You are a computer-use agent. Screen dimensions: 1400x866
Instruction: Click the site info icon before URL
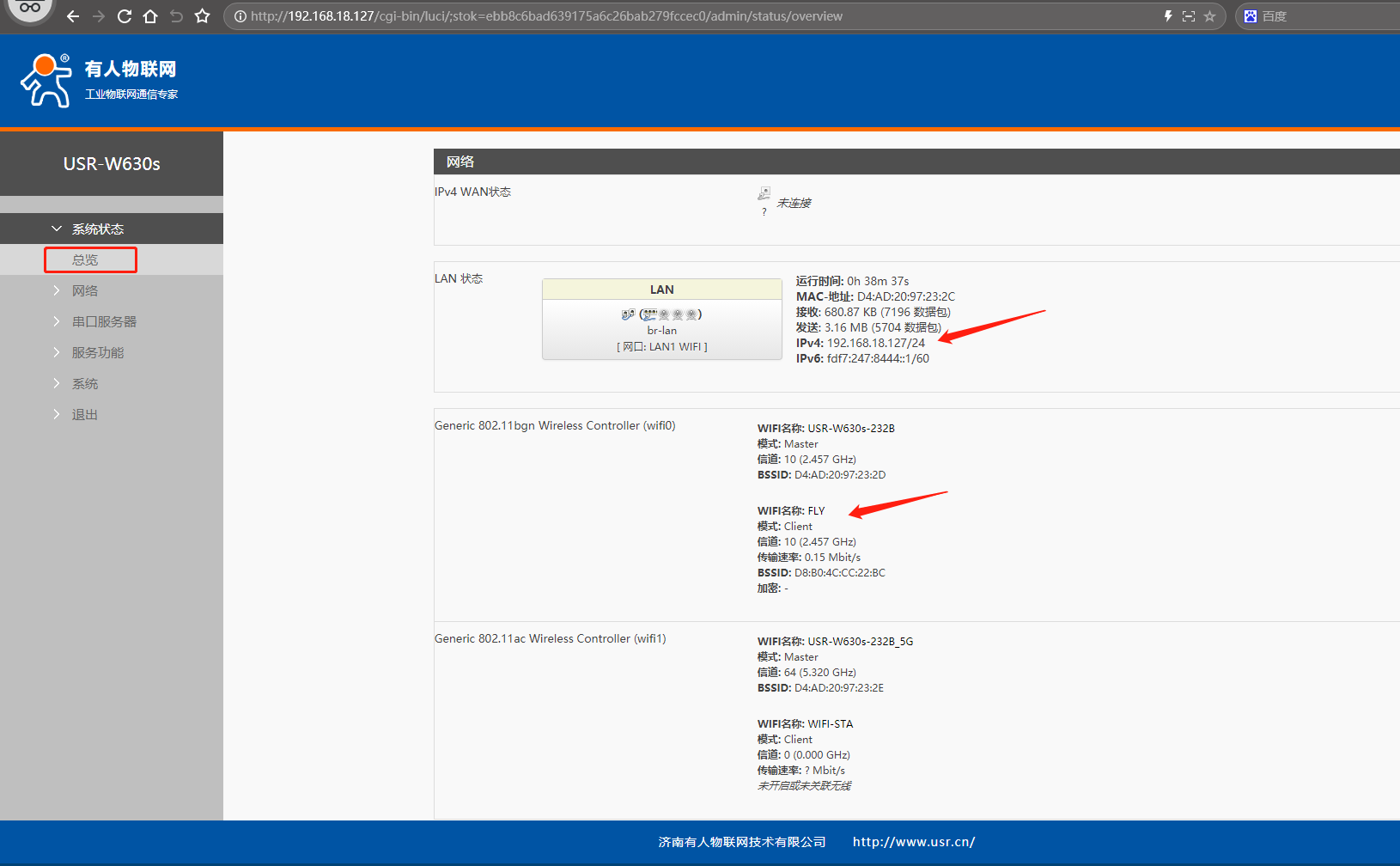click(x=240, y=16)
